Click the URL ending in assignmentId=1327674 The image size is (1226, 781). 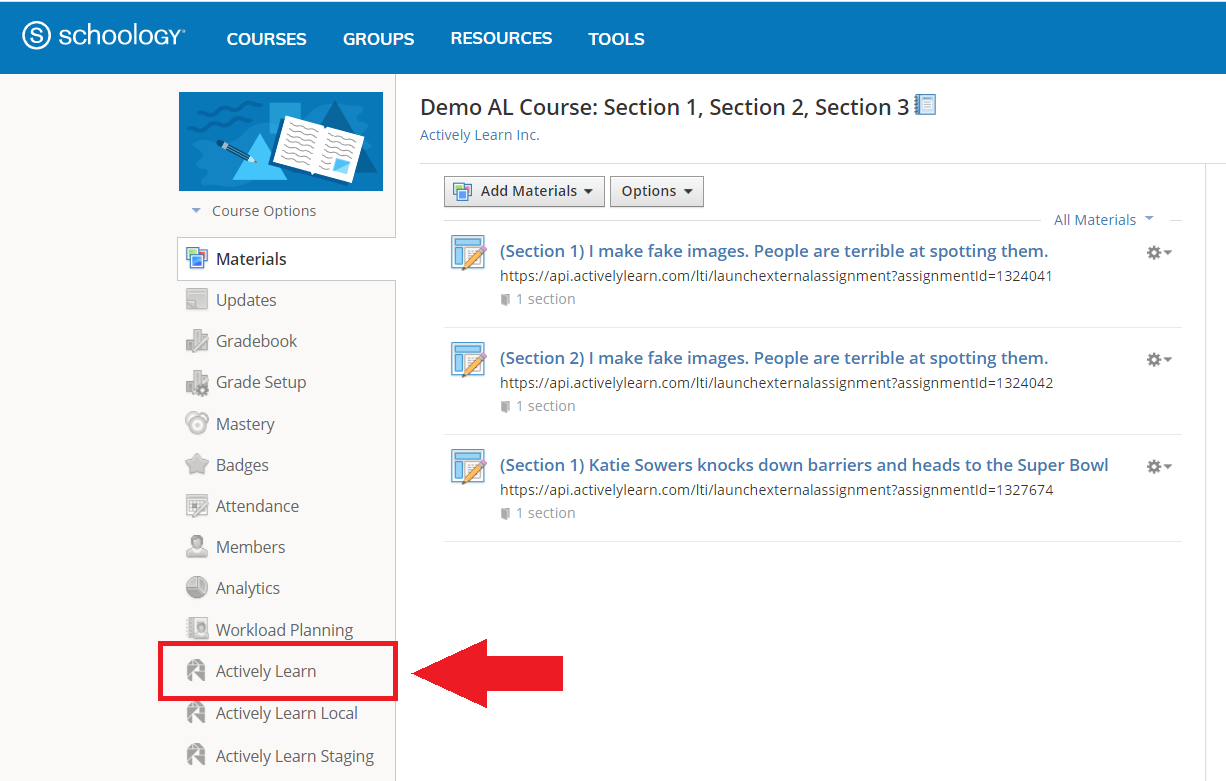click(776, 490)
